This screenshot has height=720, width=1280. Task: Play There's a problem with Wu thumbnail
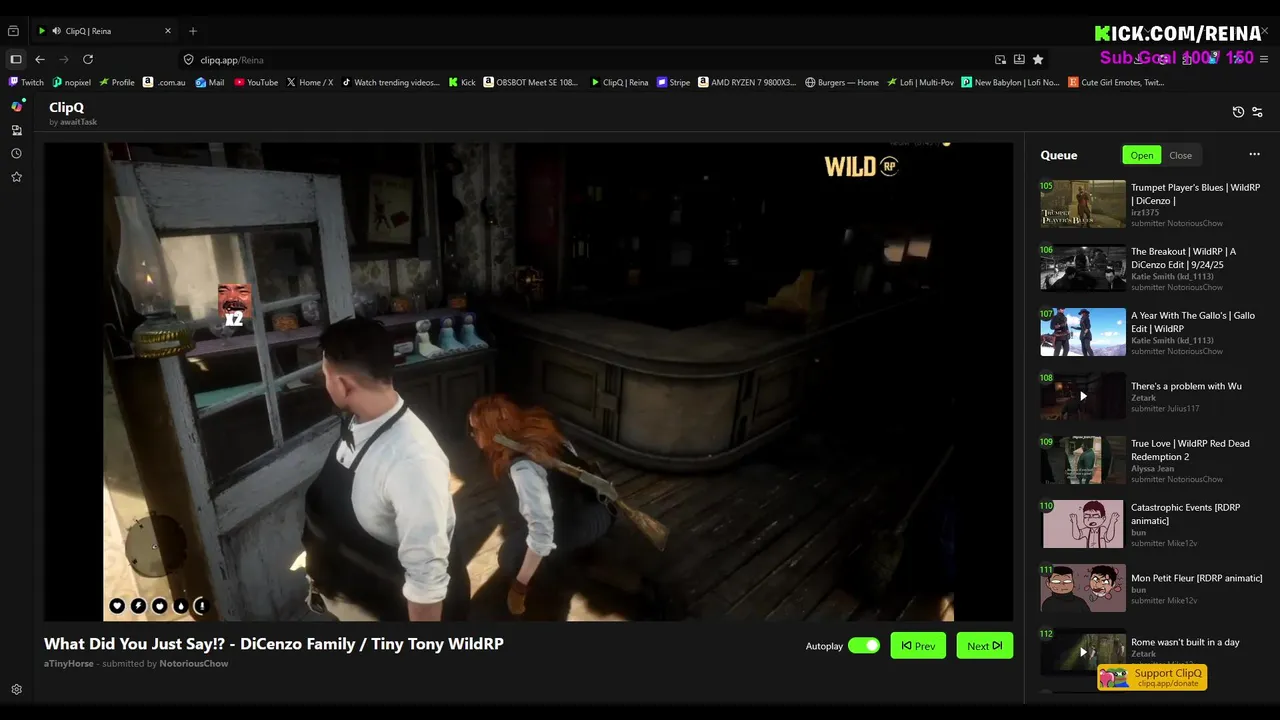point(1083,396)
